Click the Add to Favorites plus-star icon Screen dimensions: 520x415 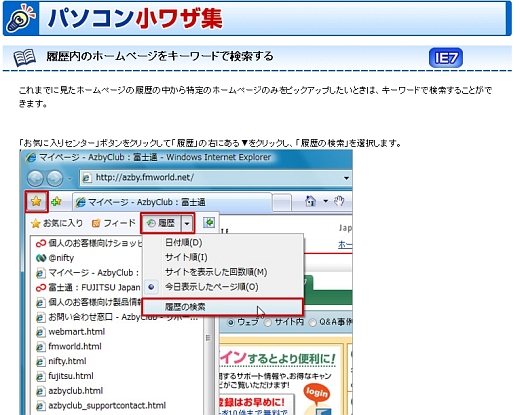point(56,201)
